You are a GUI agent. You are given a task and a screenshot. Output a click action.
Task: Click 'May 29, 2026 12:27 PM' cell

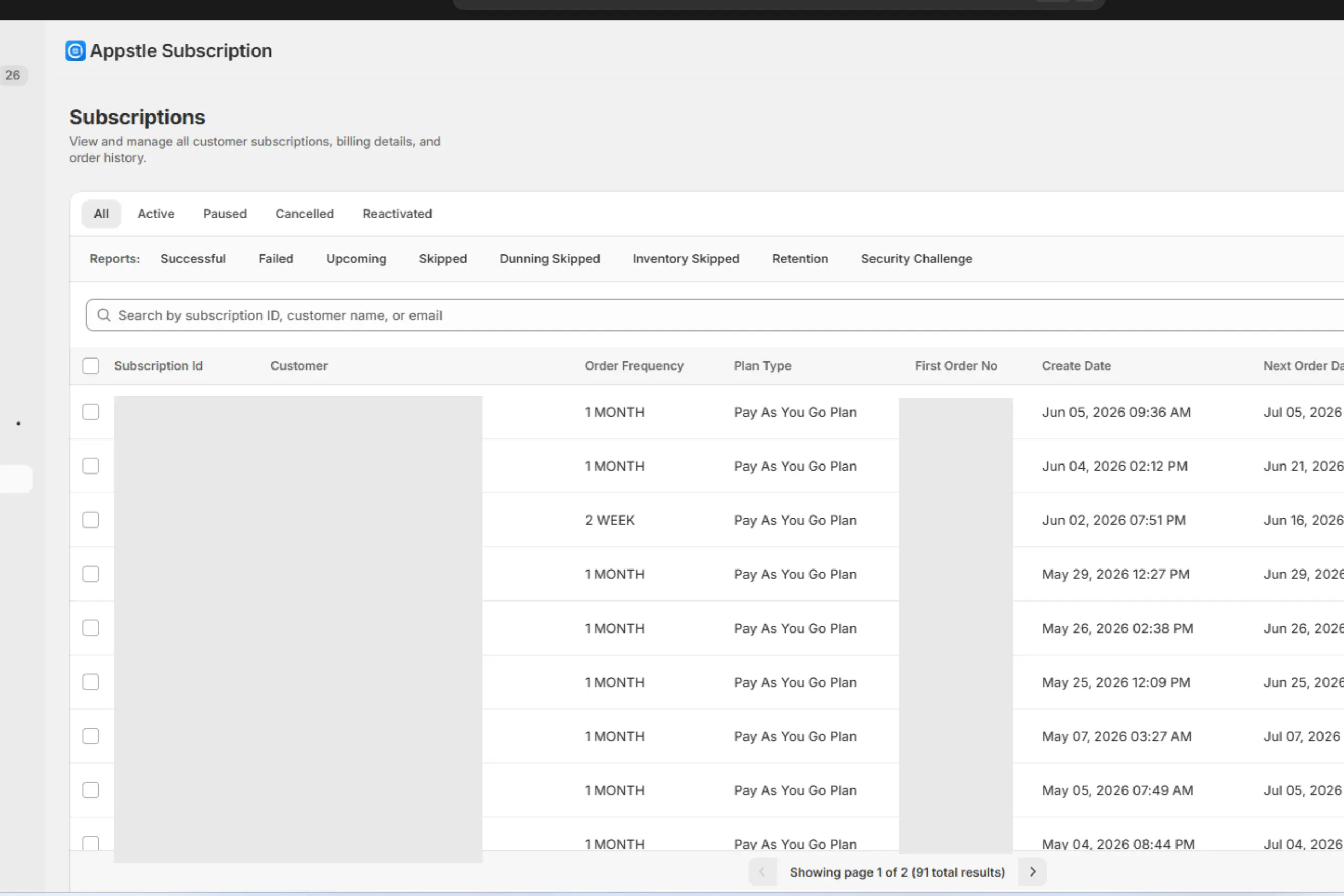(1116, 574)
